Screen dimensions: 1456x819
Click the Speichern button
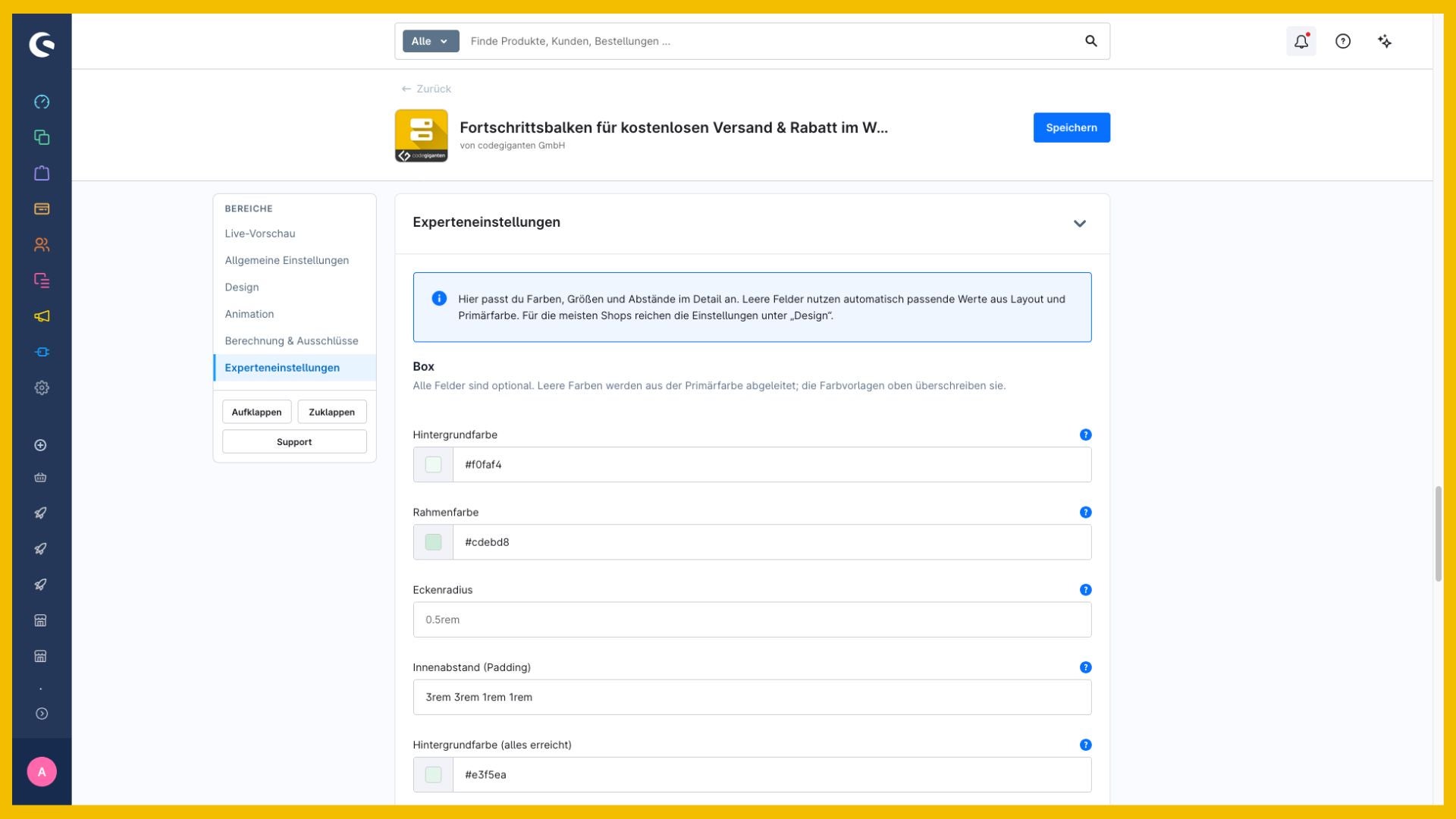pyautogui.click(x=1072, y=127)
